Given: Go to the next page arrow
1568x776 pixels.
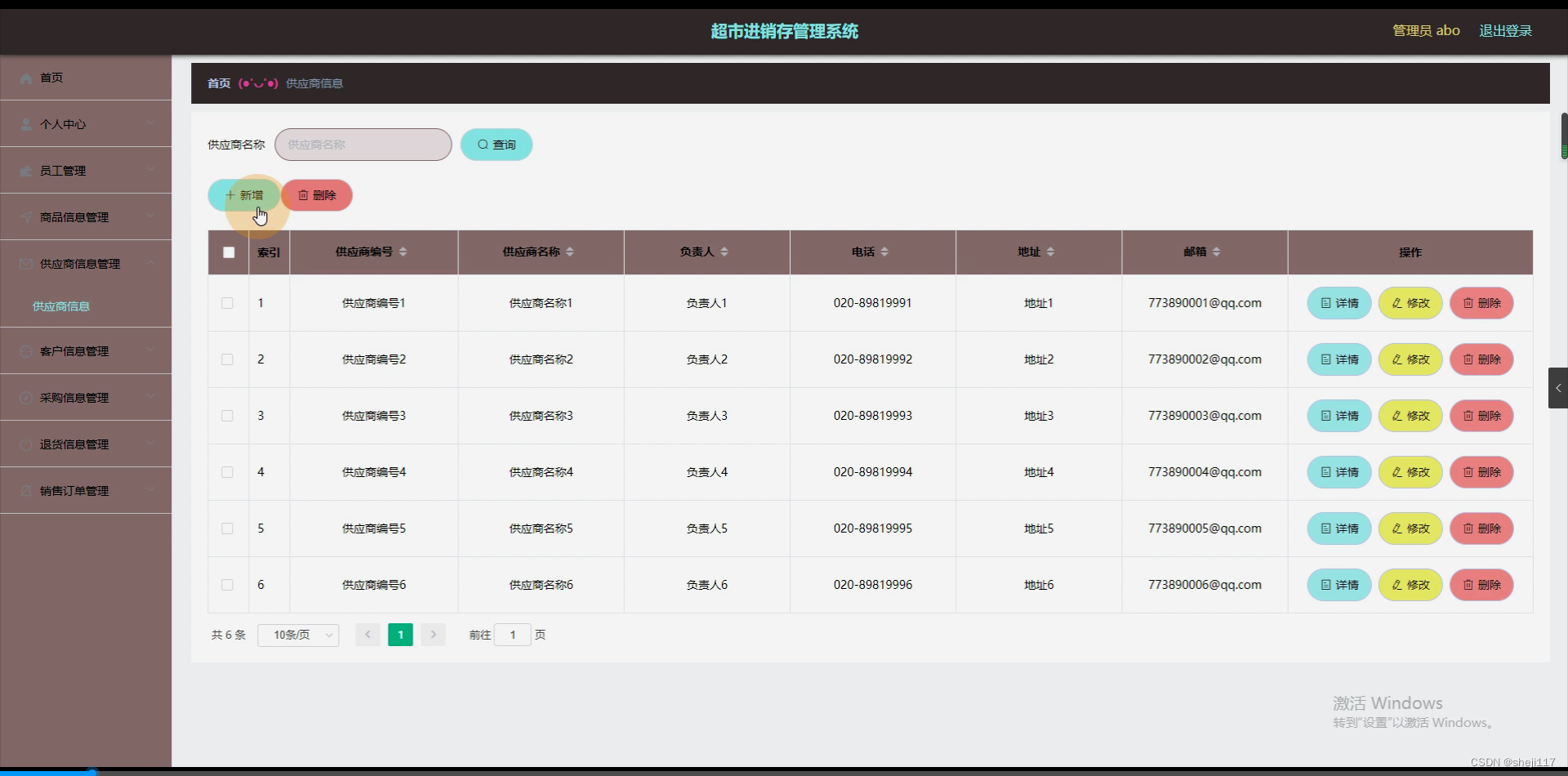Looking at the screenshot, I should 434,635.
